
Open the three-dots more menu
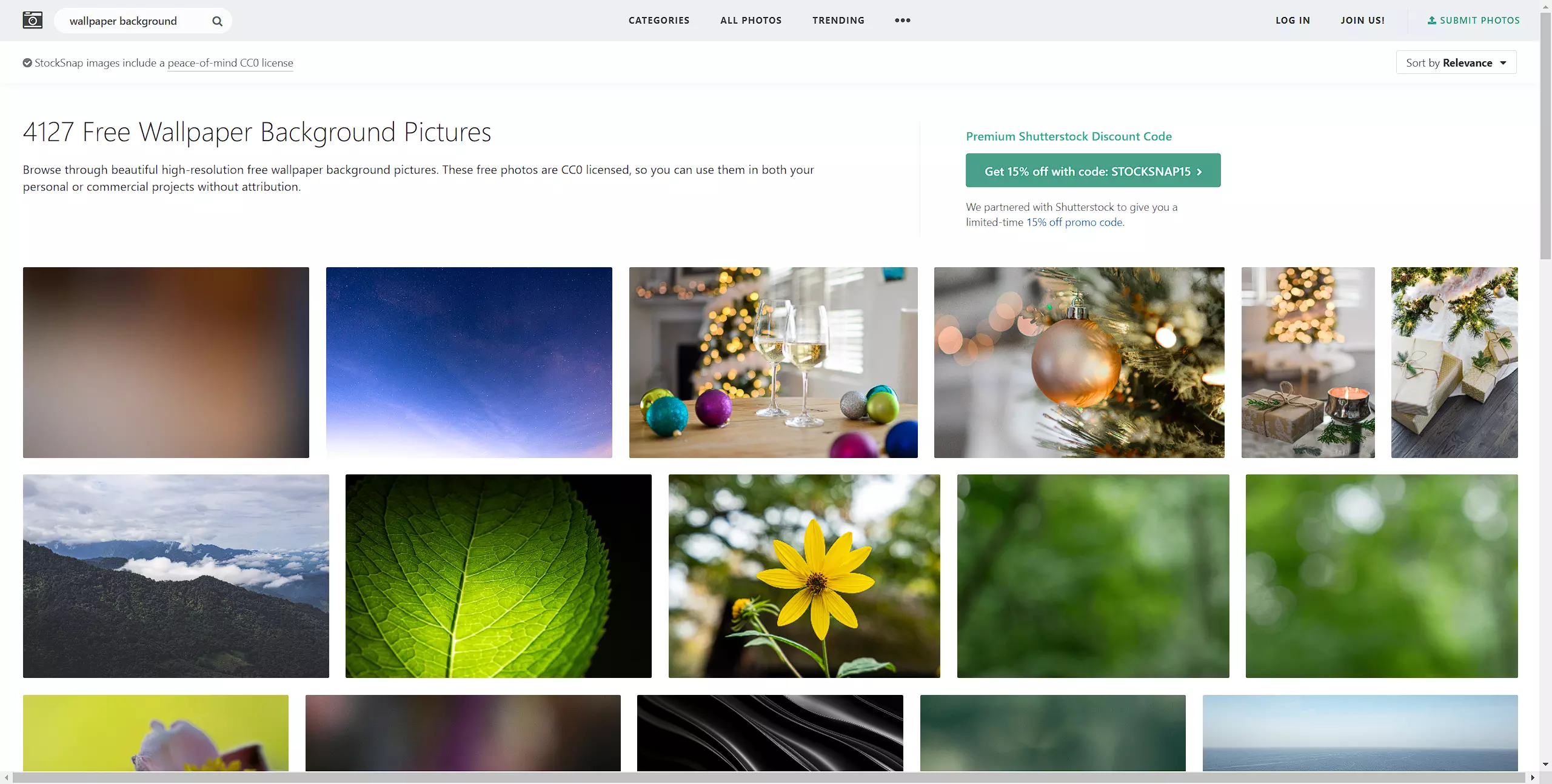pos(902,21)
